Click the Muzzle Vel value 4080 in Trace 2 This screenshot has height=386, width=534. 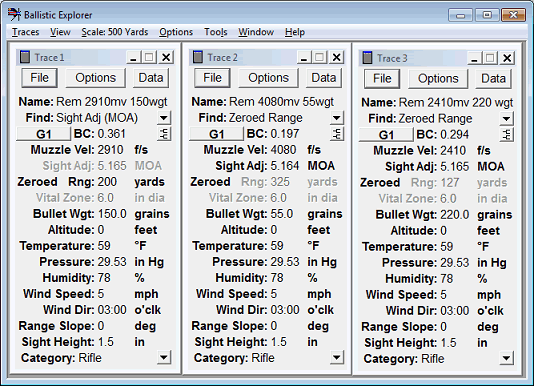point(283,150)
